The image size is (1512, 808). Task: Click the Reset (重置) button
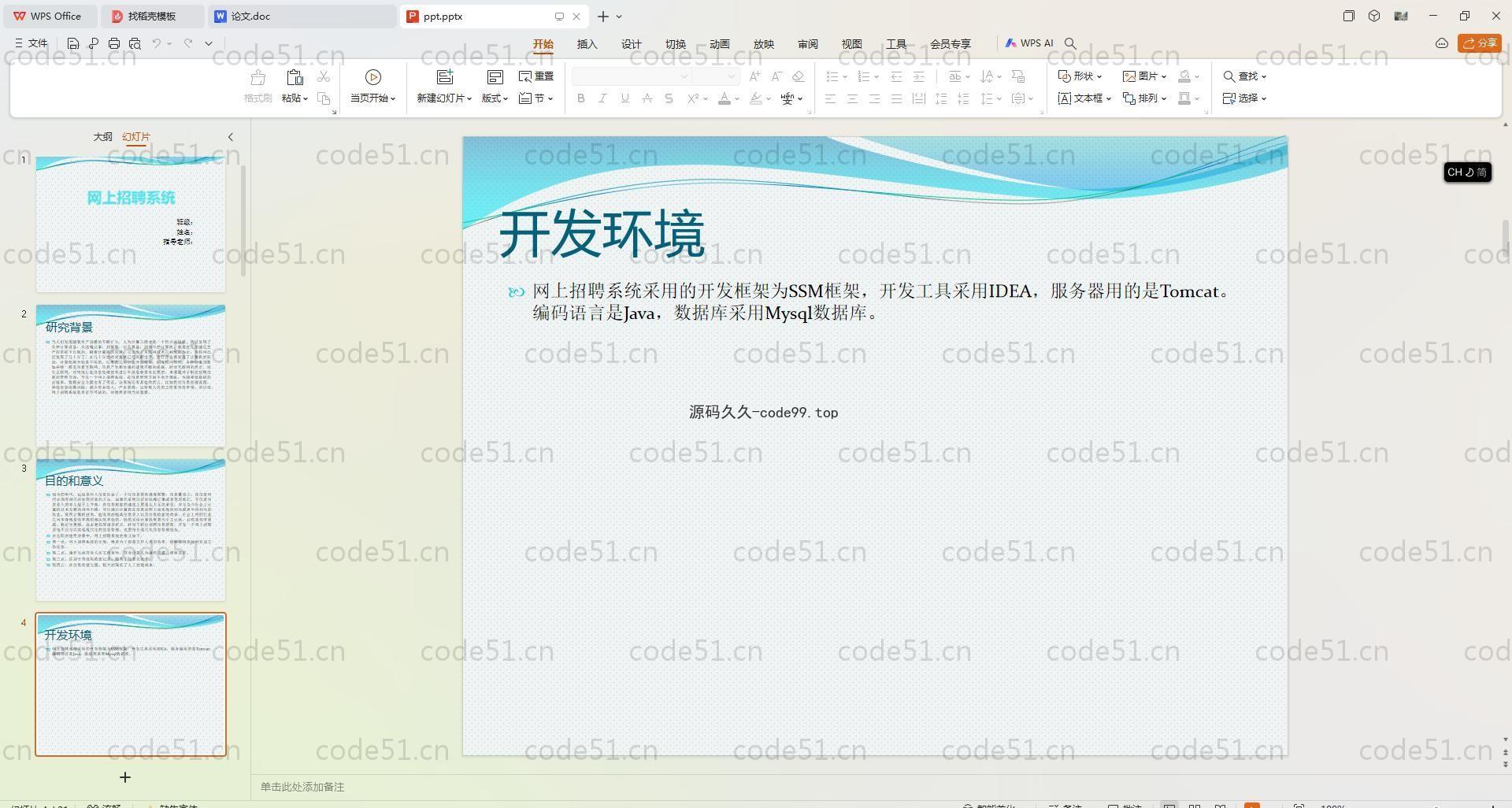coord(536,76)
